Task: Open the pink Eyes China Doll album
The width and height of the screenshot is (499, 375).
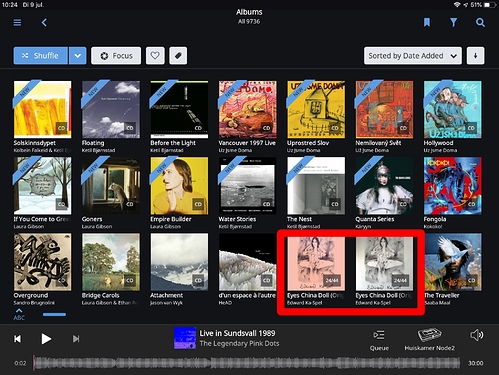Action: [x=316, y=263]
